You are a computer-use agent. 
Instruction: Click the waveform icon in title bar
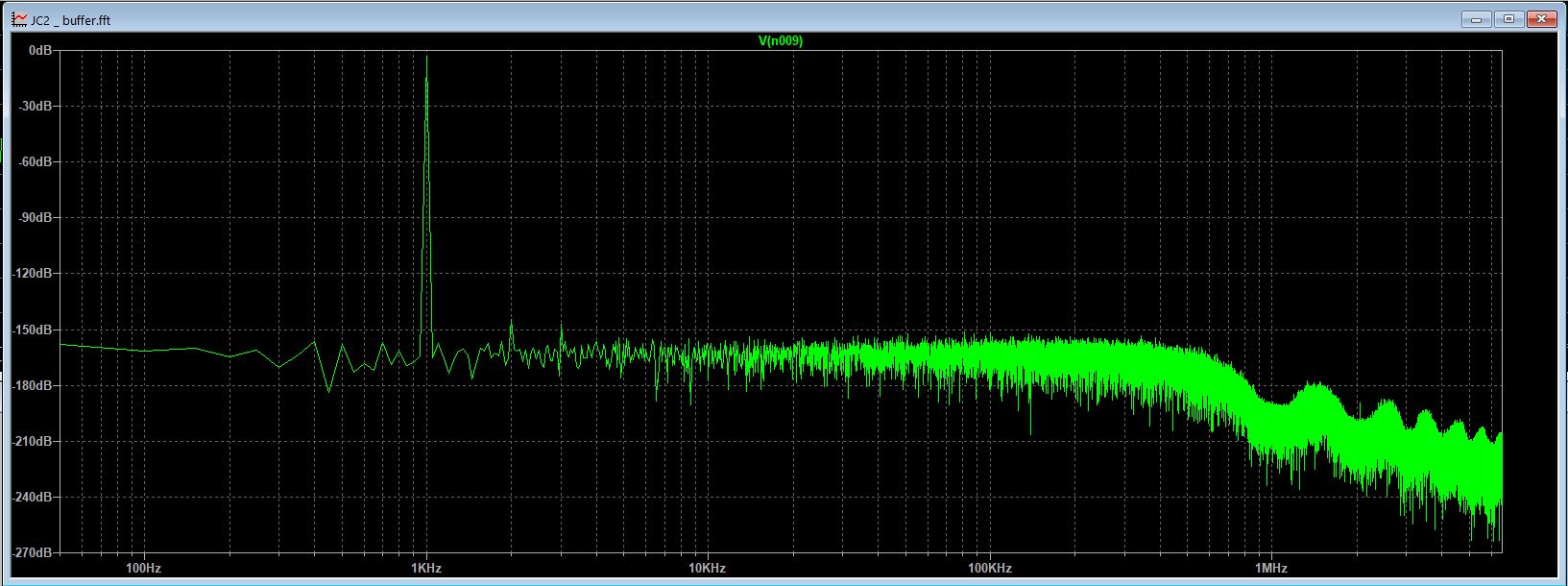(x=19, y=19)
